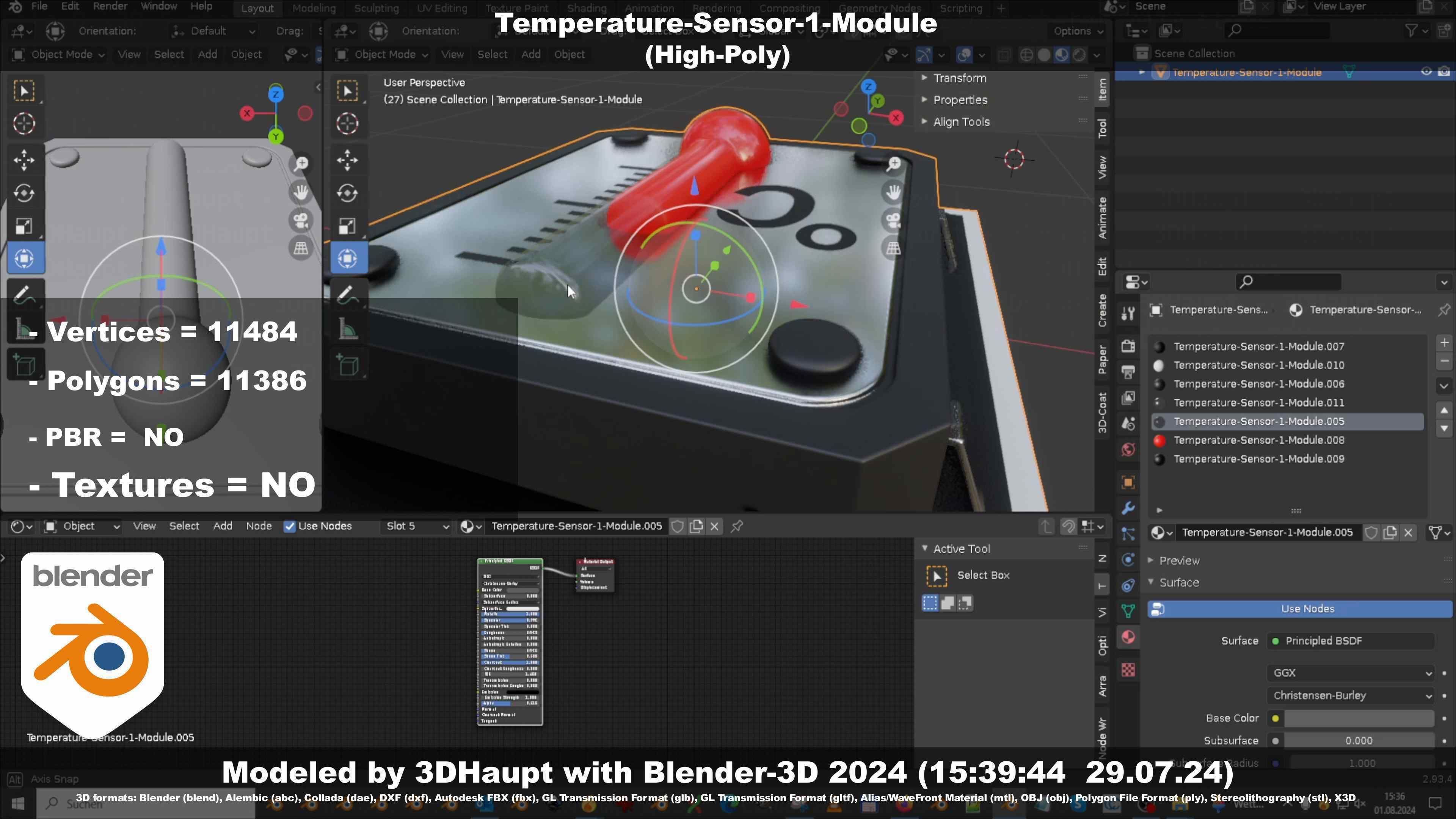Open the GGX distribution dropdown

[x=1351, y=673]
